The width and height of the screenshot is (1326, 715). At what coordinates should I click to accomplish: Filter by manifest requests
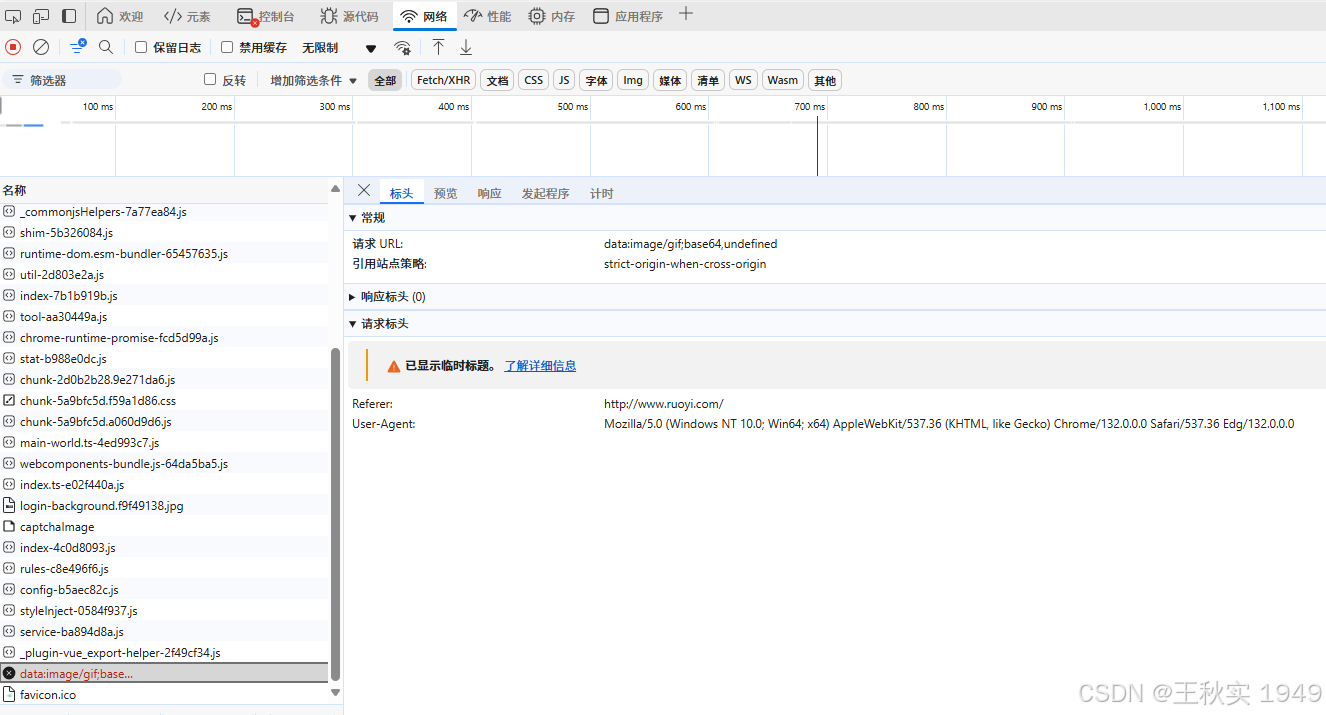(x=708, y=80)
